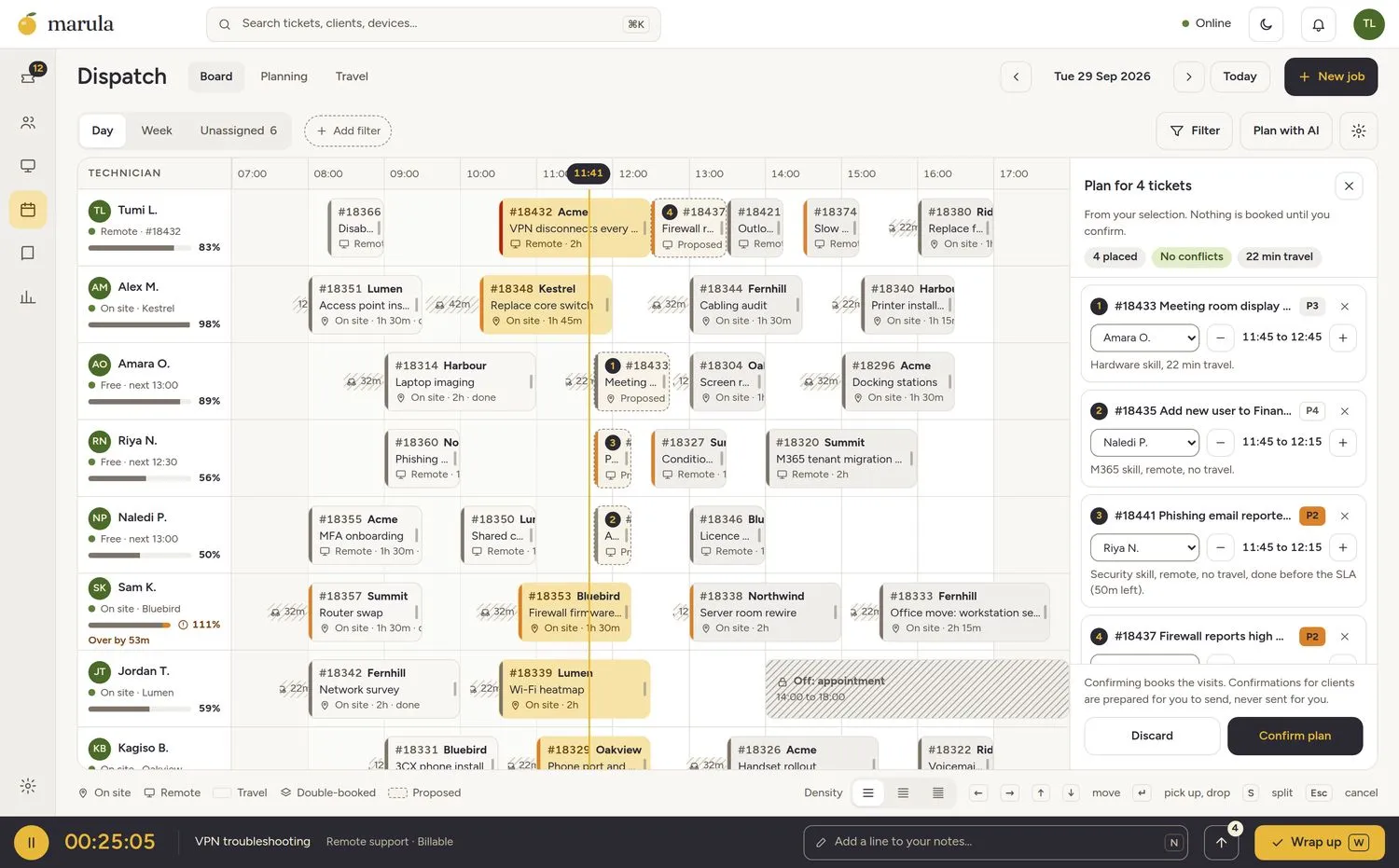The height and width of the screenshot is (868, 1399).
Task: Switch to the Travel tab
Action: [352, 76]
